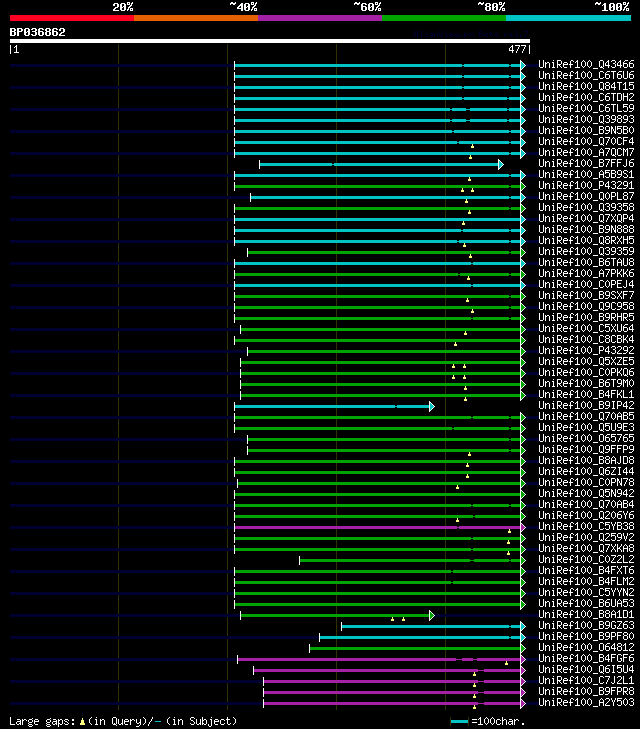Open hit UniRef100_O64812

(586, 649)
